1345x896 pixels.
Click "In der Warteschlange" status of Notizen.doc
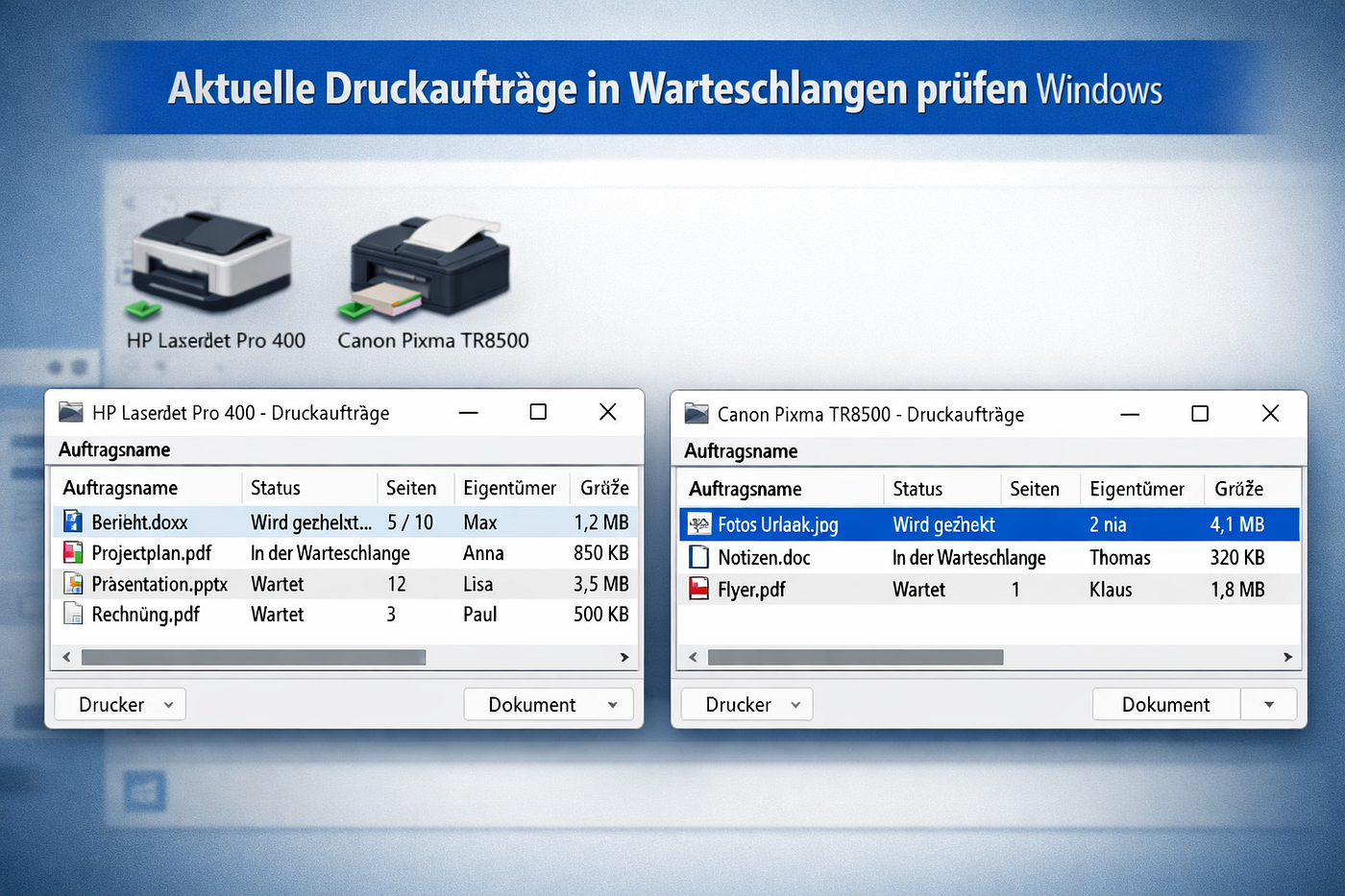(969, 557)
